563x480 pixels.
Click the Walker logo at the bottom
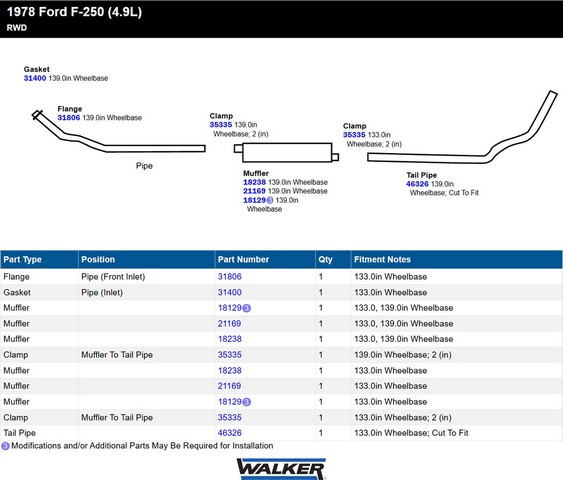click(281, 469)
